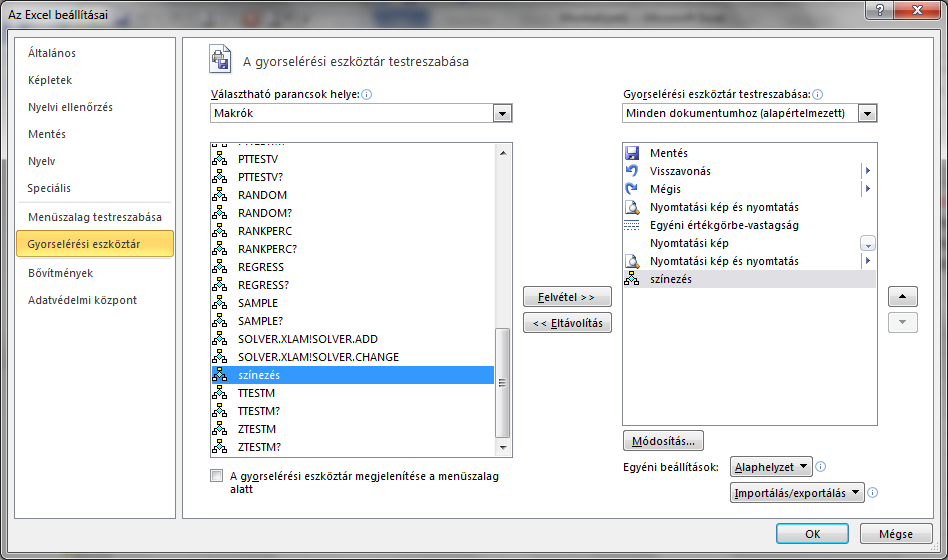The width and height of the screenshot is (948, 560).
Task: Confirm with the OK button
Action: pos(813,534)
